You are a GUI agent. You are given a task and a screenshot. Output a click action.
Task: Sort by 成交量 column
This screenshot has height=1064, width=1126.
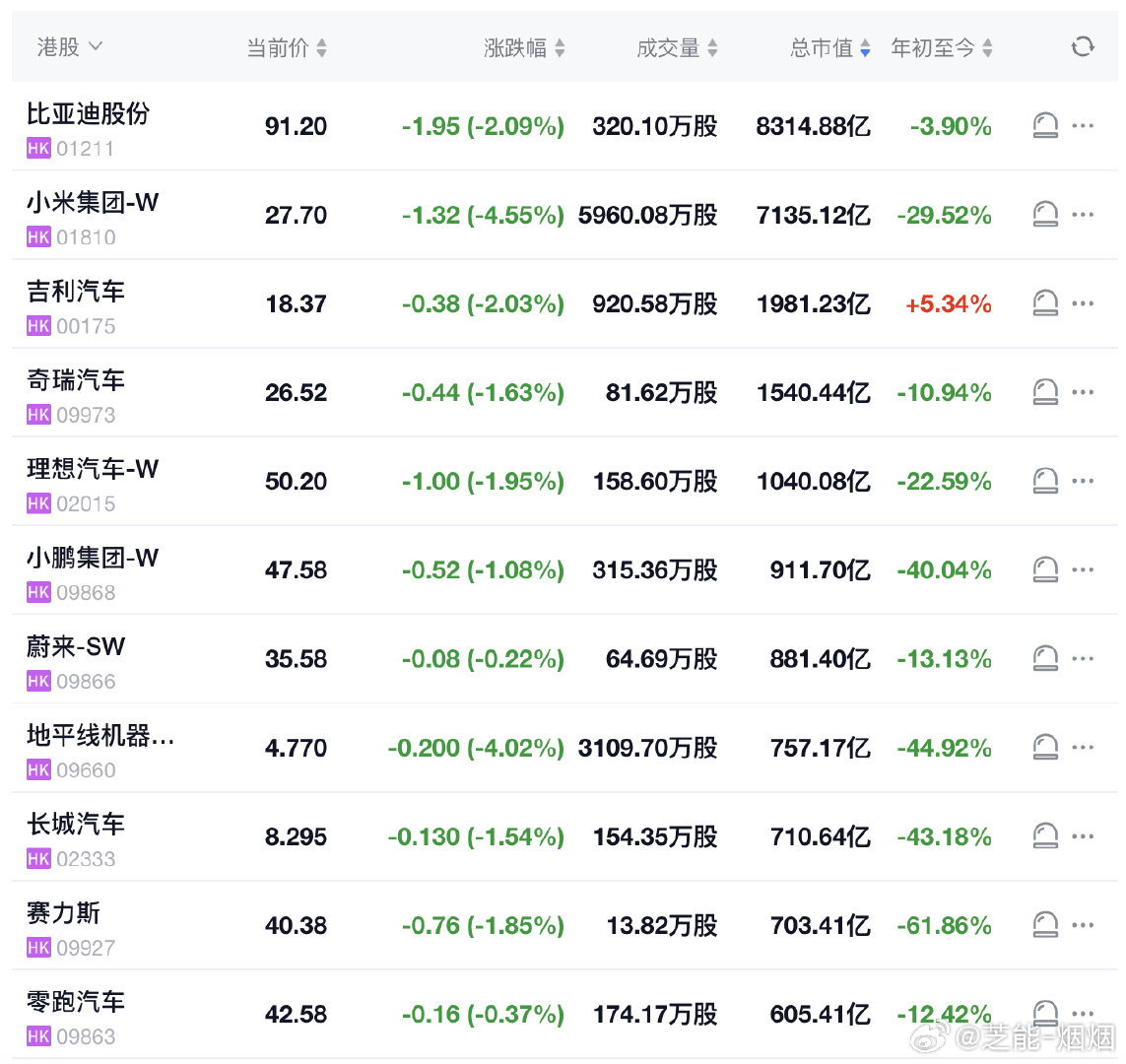pyautogui.click(x=677, y=48)
